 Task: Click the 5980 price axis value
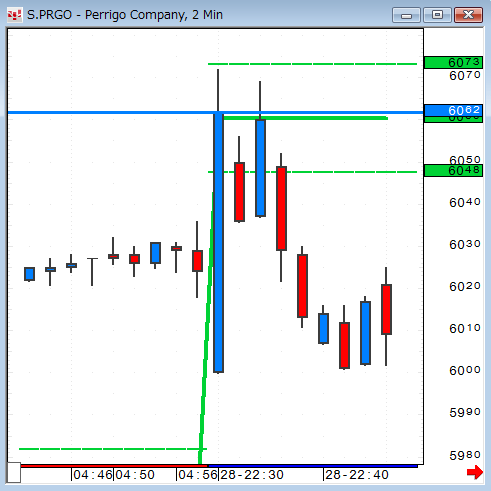[465, 455]
